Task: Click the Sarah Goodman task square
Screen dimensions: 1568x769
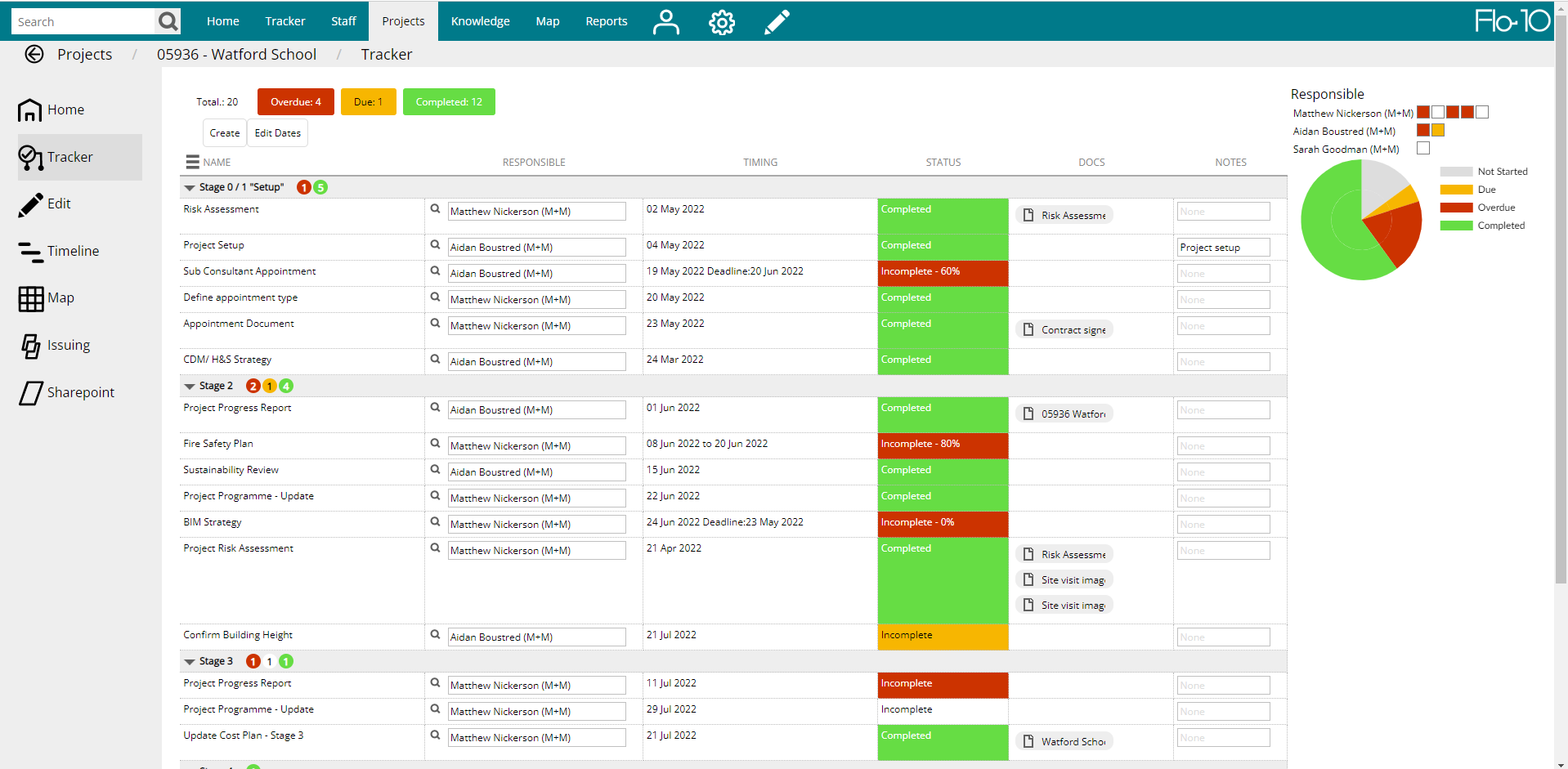Action: (1423, 148)
